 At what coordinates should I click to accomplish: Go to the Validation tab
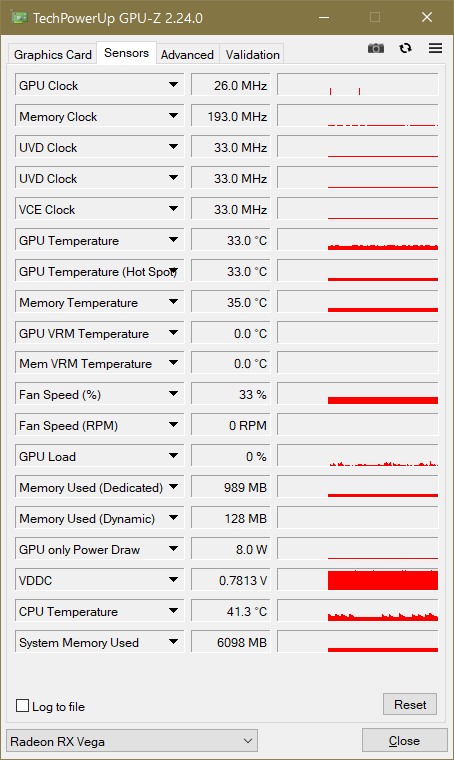(x=252, y=55)
